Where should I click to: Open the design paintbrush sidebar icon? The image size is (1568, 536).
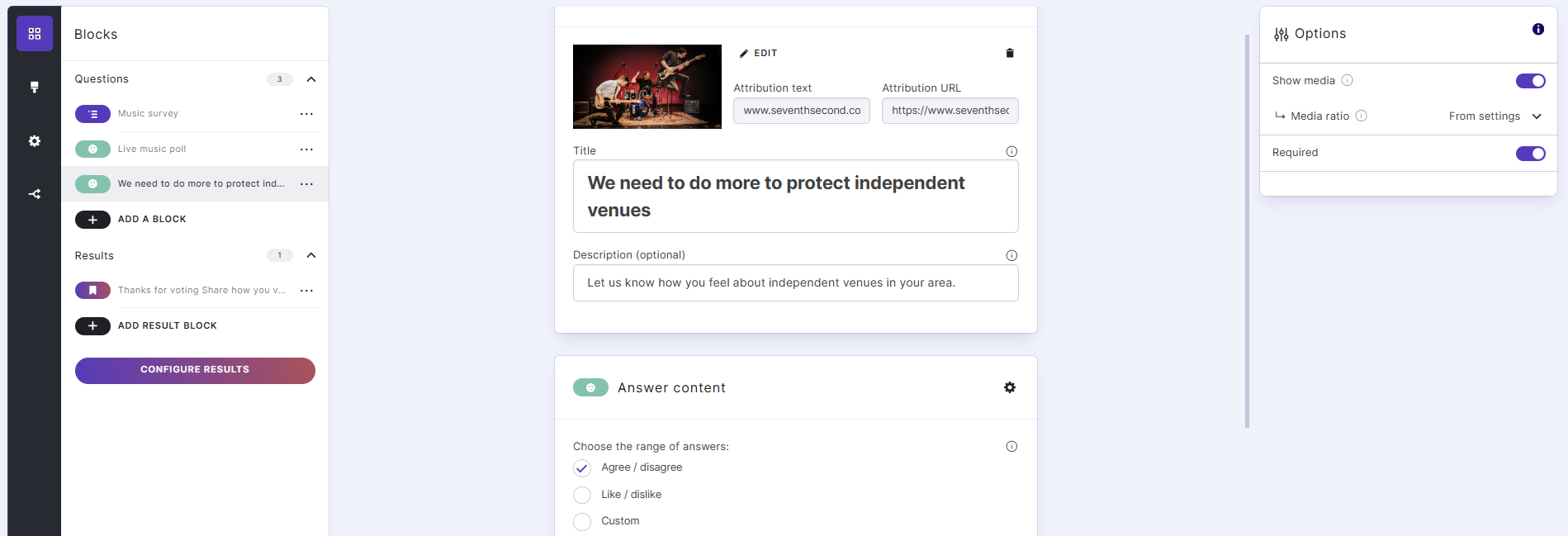[35, 88]
